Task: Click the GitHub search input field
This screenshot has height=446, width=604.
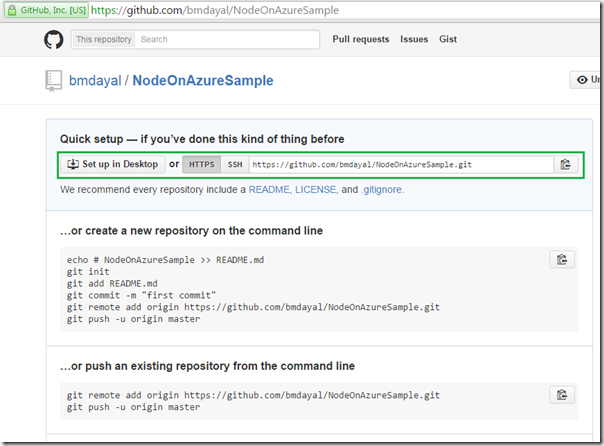Action: click(x=227, y=39)
